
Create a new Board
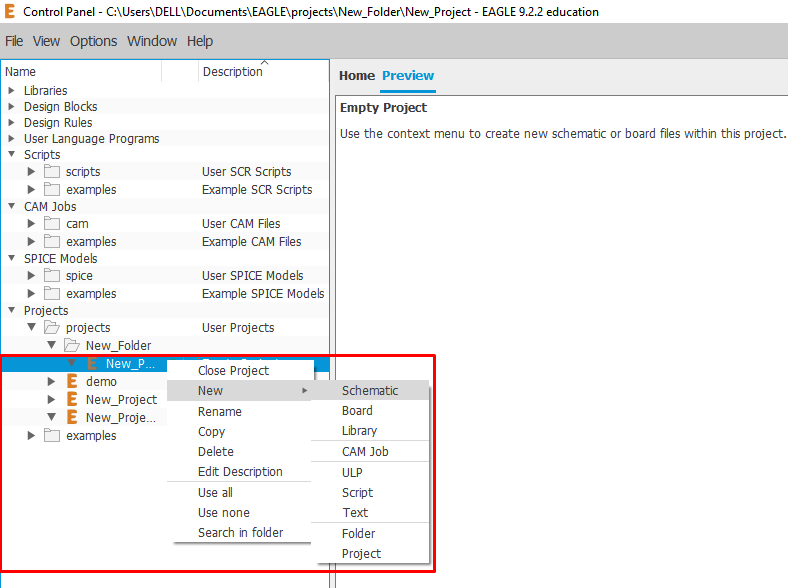tap(370, 411)
